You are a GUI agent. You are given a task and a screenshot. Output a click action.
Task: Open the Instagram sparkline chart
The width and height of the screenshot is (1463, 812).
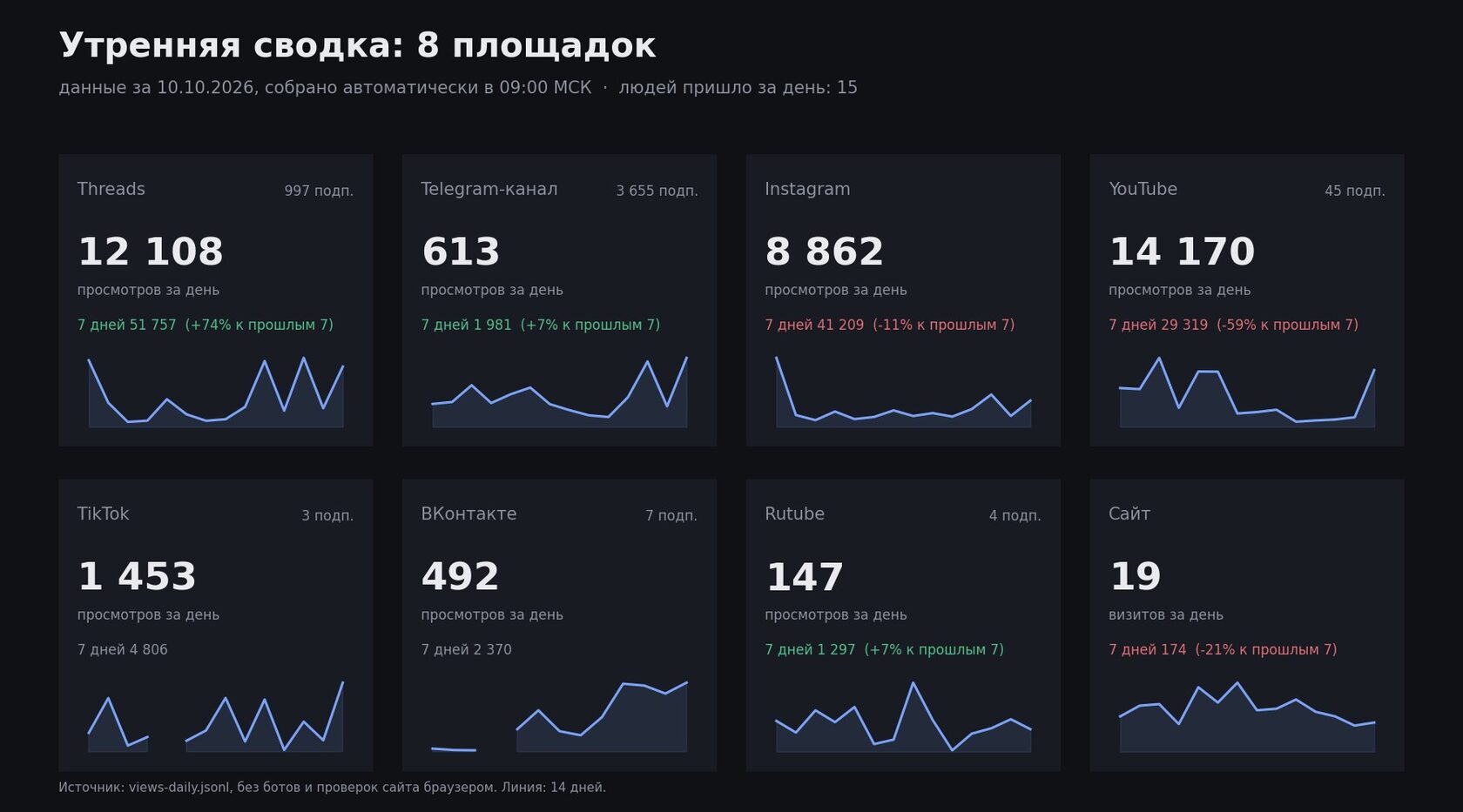click(904, 392)
